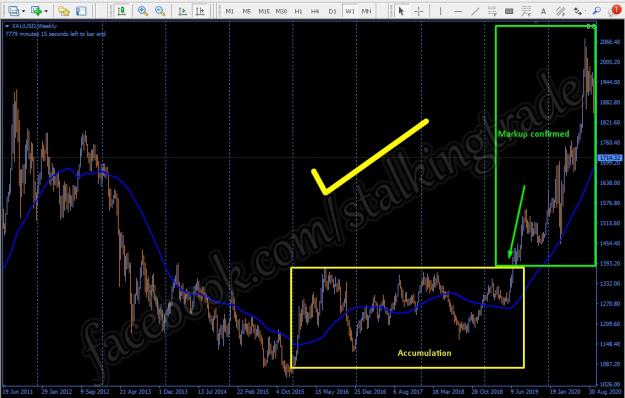Click current price label 1714.32
Image resolution: width=625 pixels, height=398 pixels.
(x=610, y=158)
